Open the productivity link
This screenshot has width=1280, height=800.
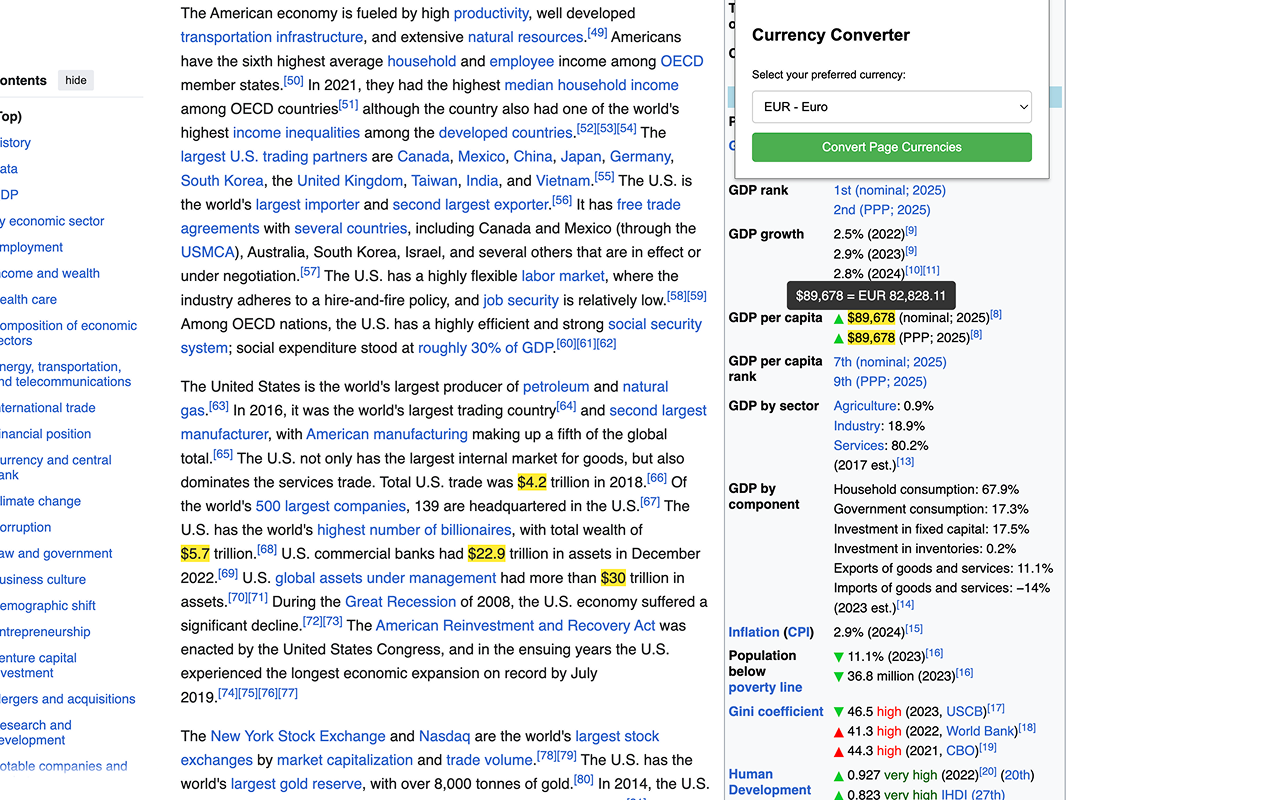[491, 13]
